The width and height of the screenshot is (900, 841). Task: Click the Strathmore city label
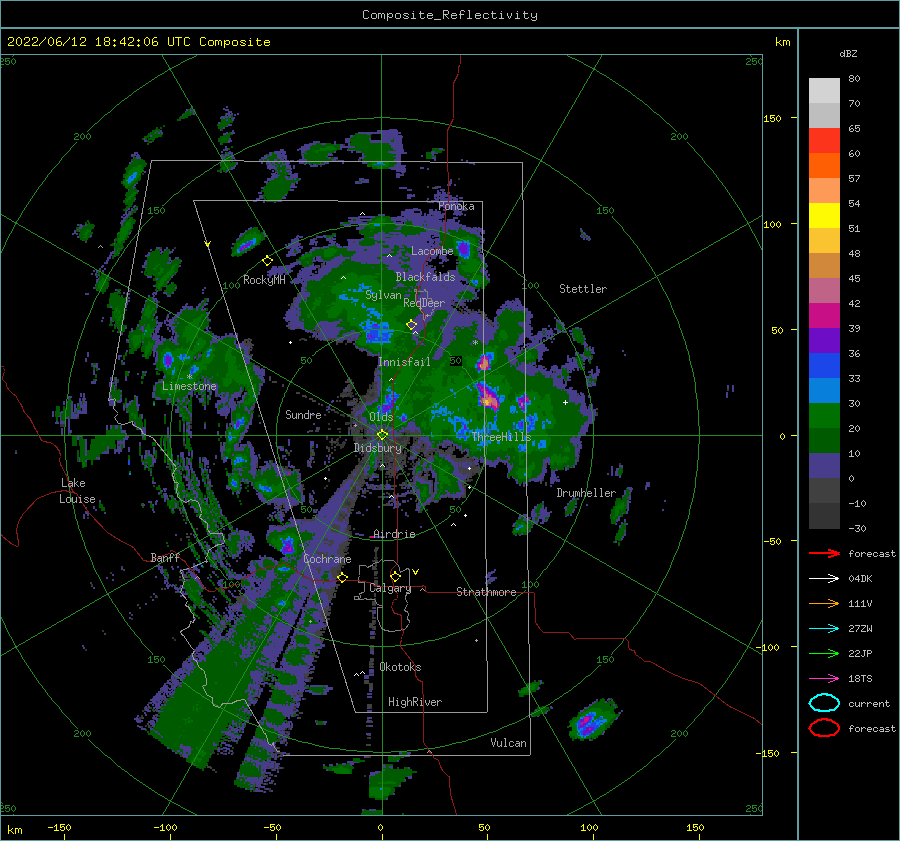pos(486,592)
